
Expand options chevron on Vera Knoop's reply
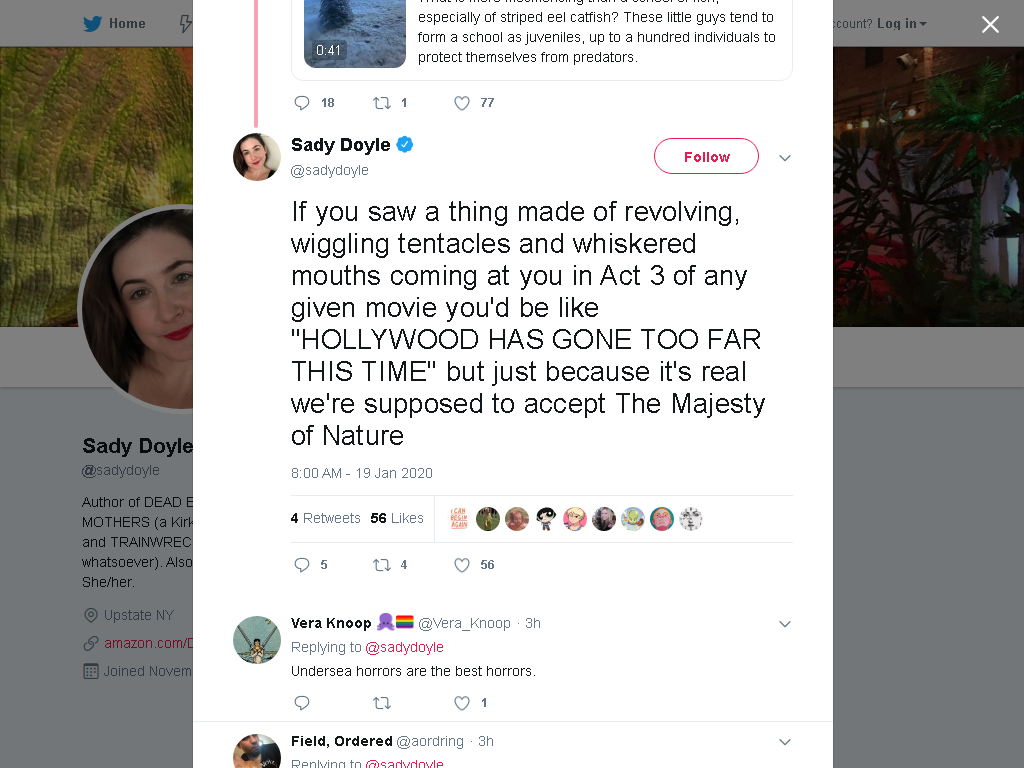[x=785, y=624]
